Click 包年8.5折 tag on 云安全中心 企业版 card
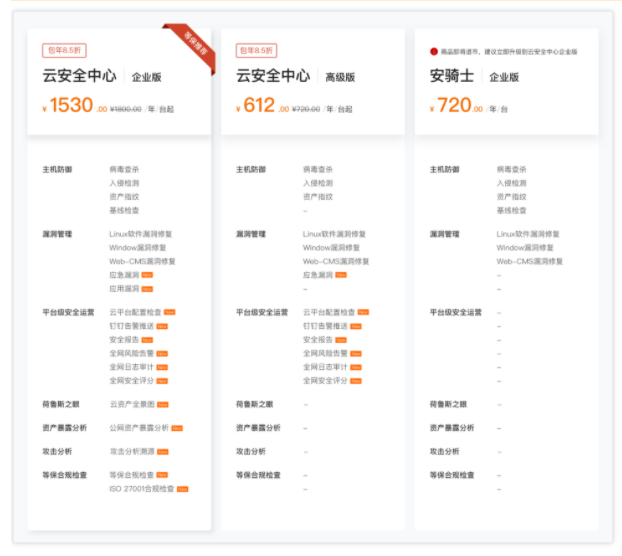 [x=64, y=50]
